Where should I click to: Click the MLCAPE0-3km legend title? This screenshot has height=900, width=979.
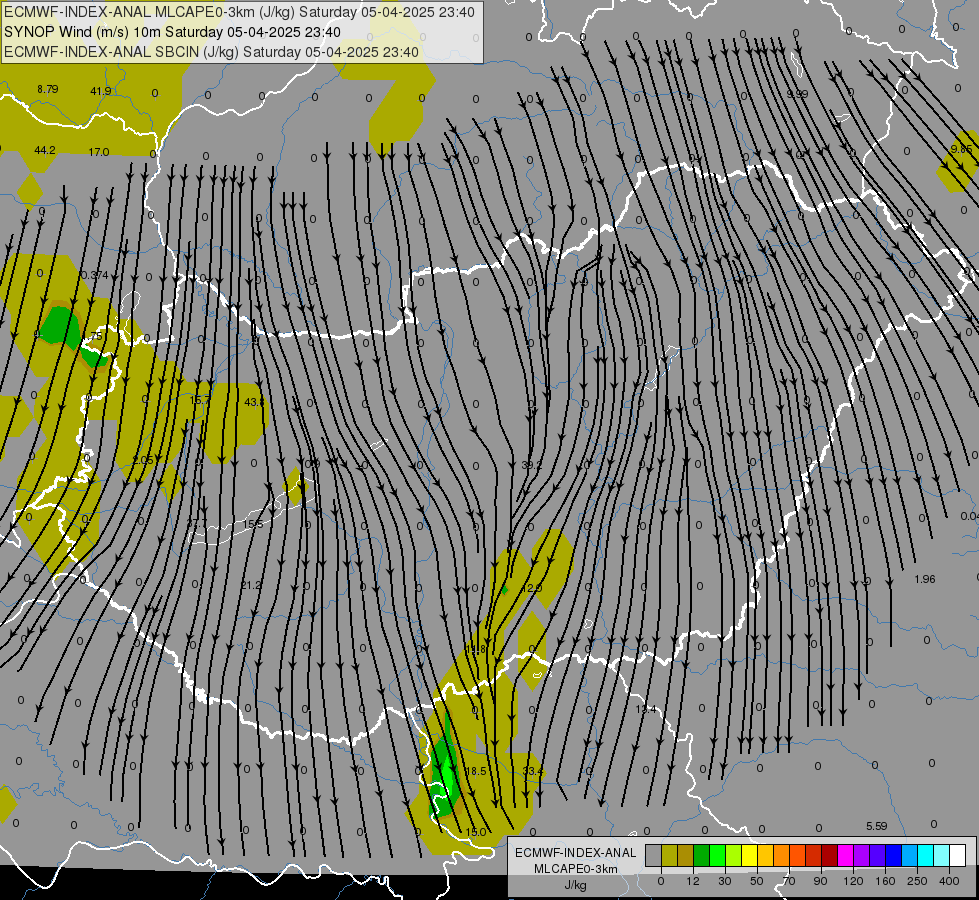[x=576, y=869]
